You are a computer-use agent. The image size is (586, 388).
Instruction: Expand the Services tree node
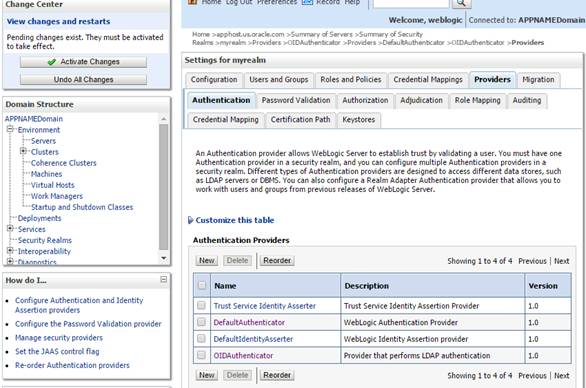(x=10, y=228)
